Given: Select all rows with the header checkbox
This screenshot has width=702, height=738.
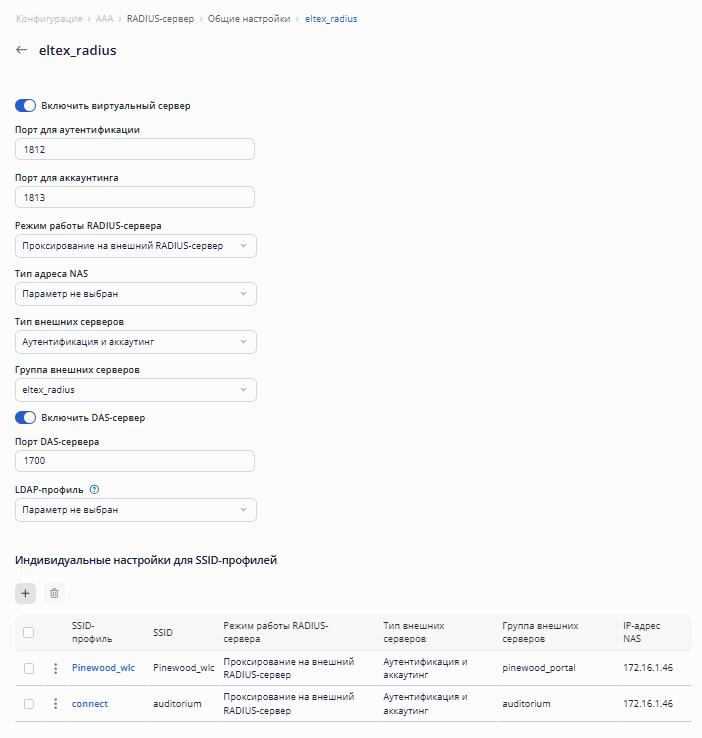Looking at the screenshot, I should tap(29, 632).
